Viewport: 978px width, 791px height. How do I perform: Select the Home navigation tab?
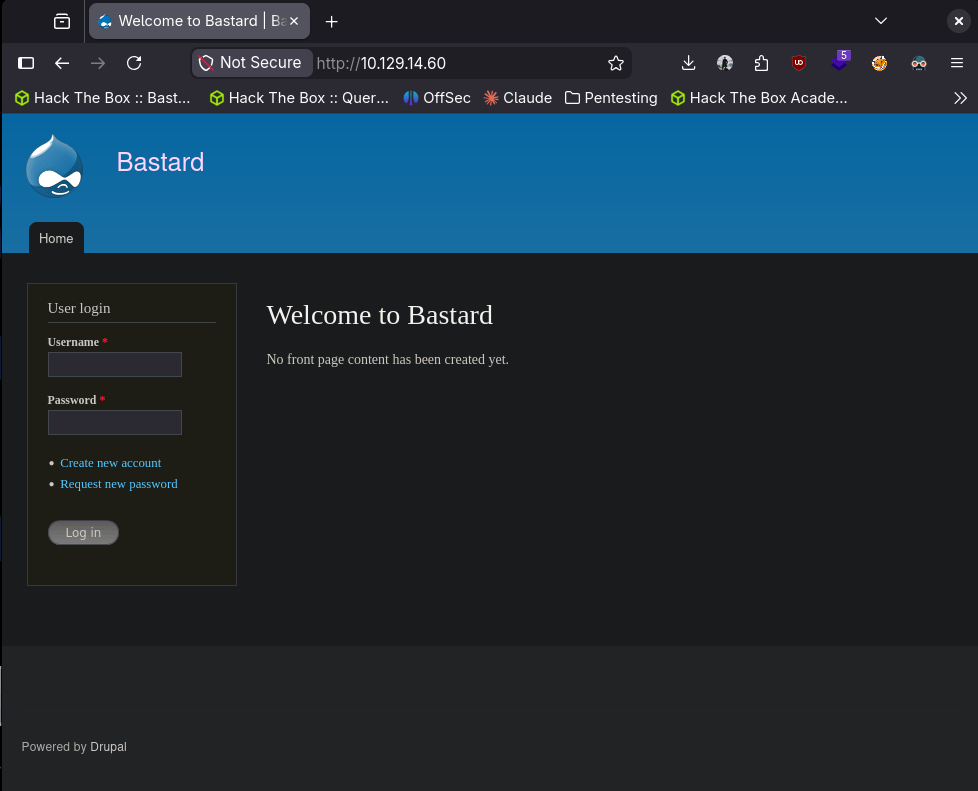tap(56, 238)
